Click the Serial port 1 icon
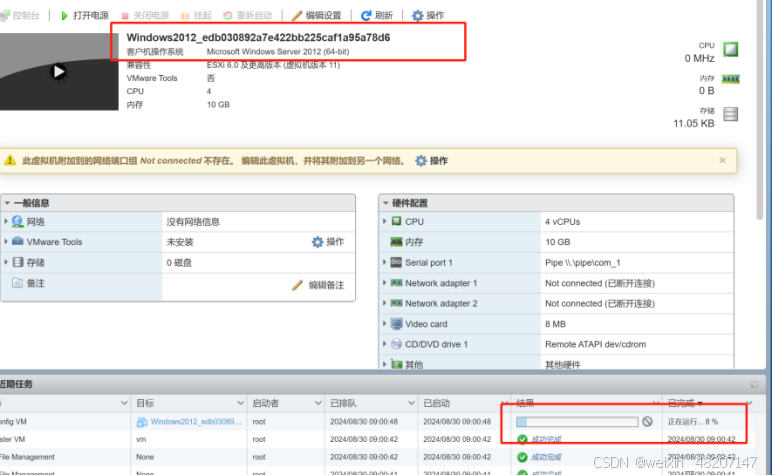Viewport: 773px width, 476px height. coord(396,262)
